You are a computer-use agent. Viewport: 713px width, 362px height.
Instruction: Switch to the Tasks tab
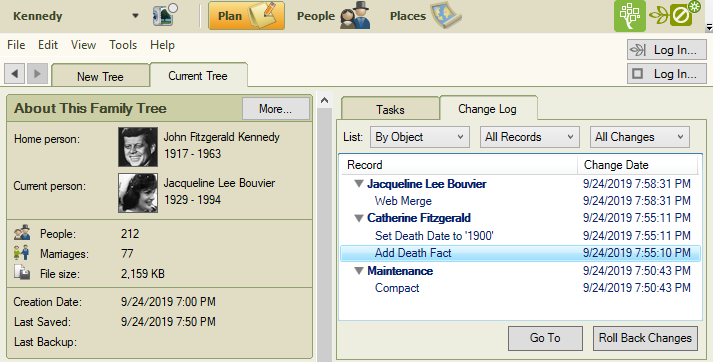coord(390,110)
